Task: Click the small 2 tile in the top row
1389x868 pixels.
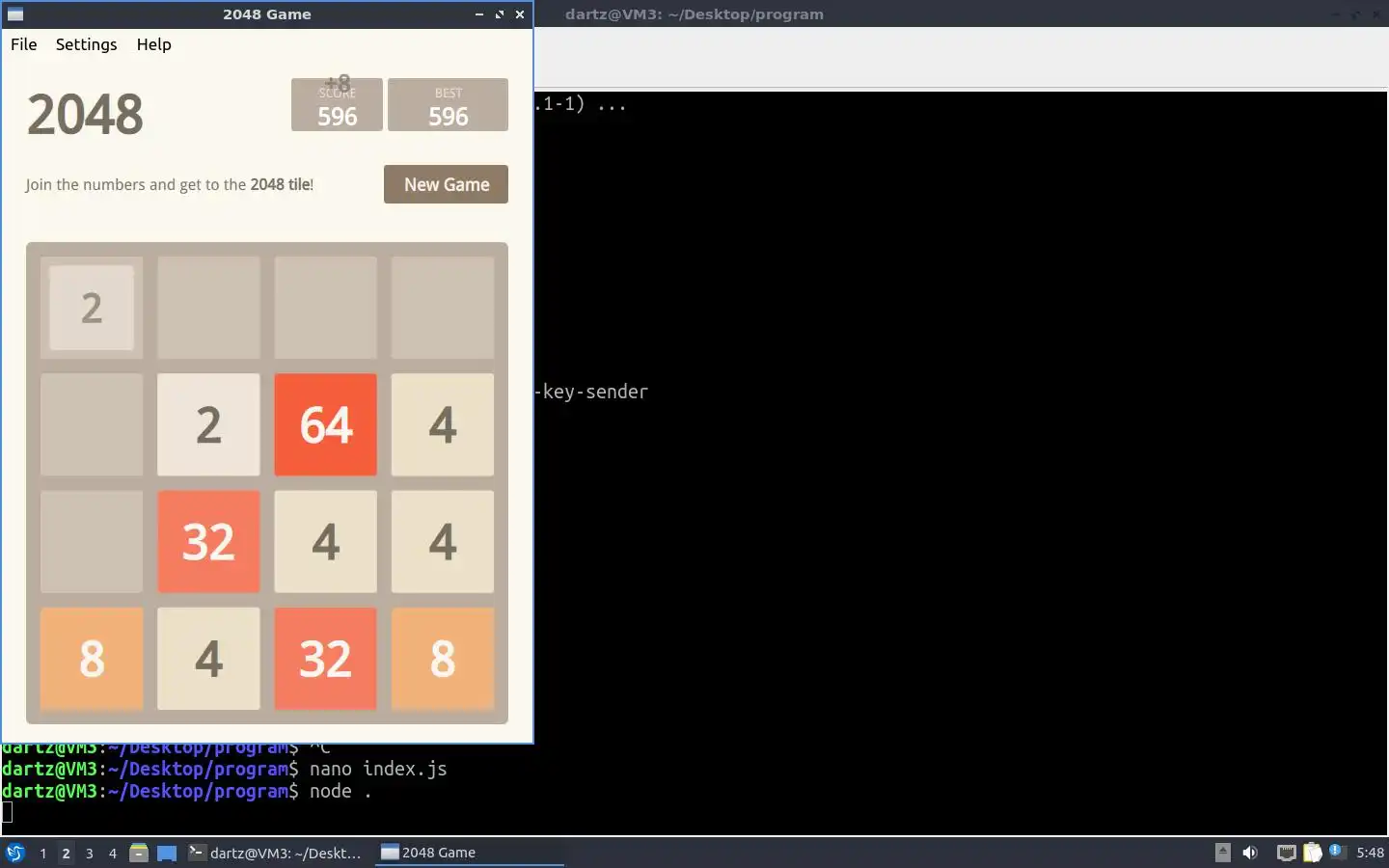Action: [x=92, y=308]
